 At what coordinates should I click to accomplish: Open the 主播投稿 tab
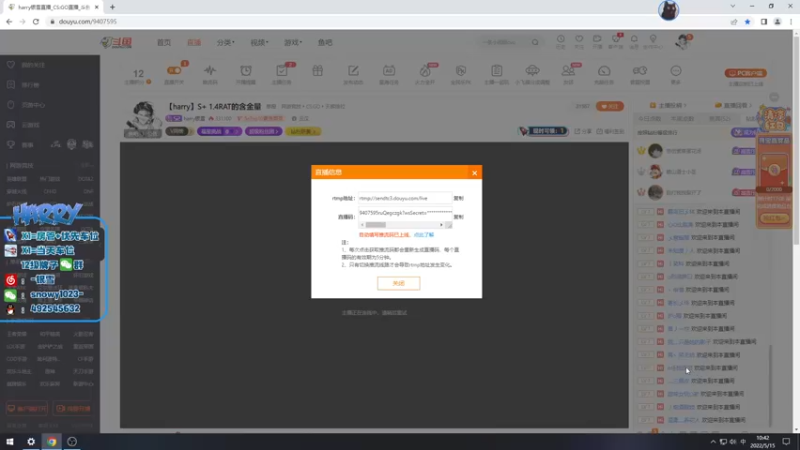click(668, 105)
